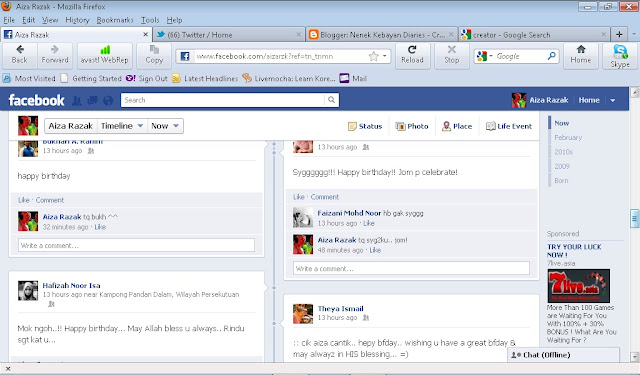Screen dimensions: 640x375
Task: Close the Aiza Razak tab
Action: [145, 35]
